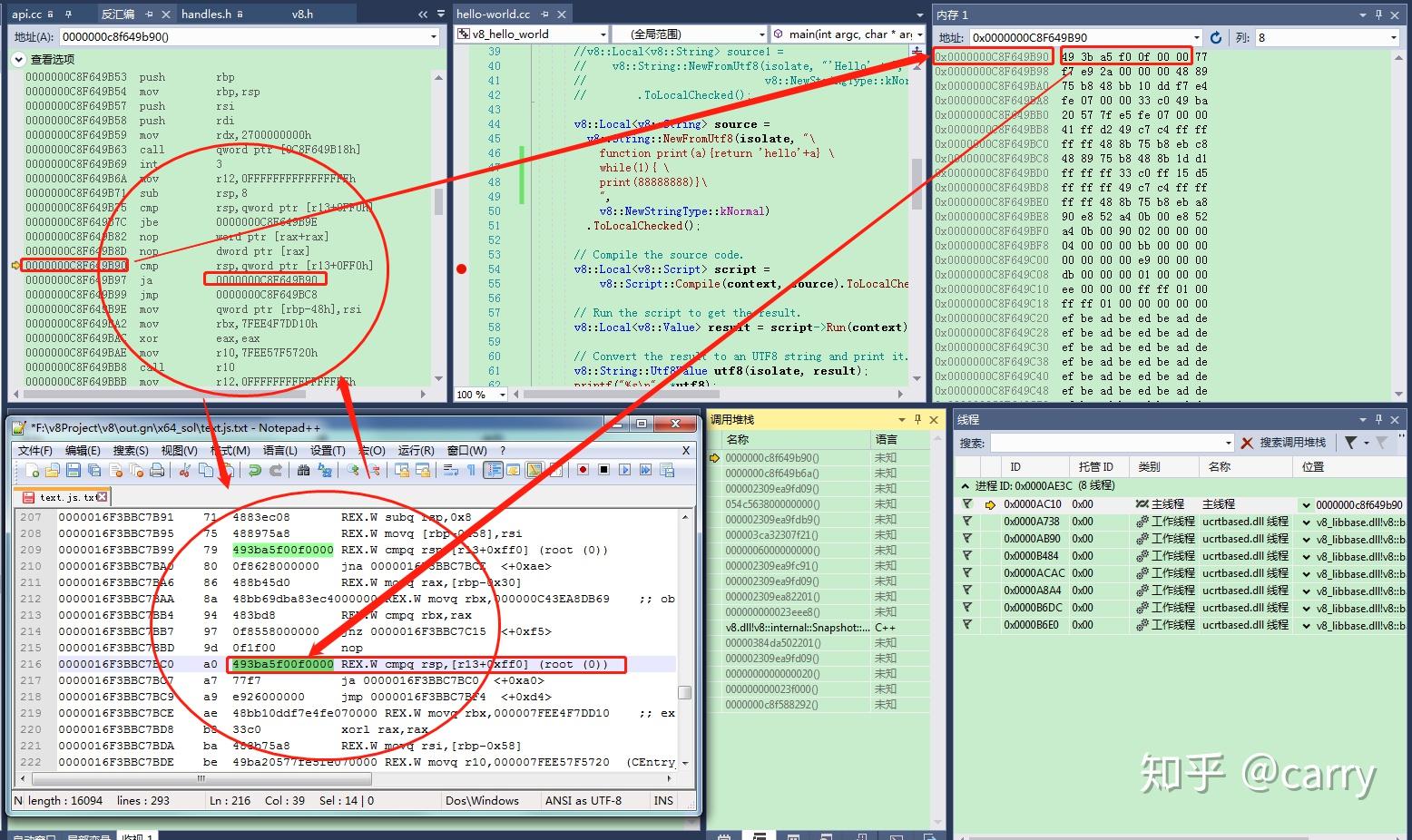Image resolution: width=1412 pixels, height=840 pixels.
Task: Toggle flag for thread 0x0000AB90
Action: (x=967, y=539)
